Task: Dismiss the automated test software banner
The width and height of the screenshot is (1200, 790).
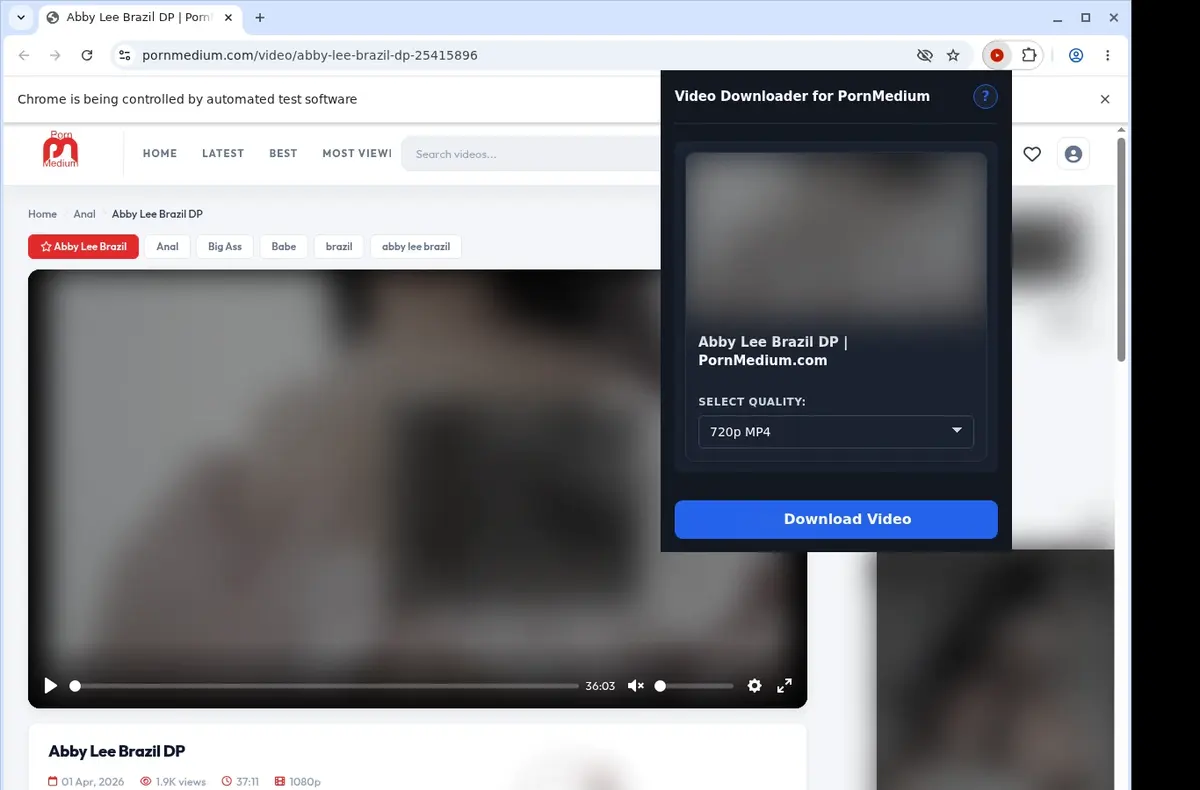Action: [1105, 99]
